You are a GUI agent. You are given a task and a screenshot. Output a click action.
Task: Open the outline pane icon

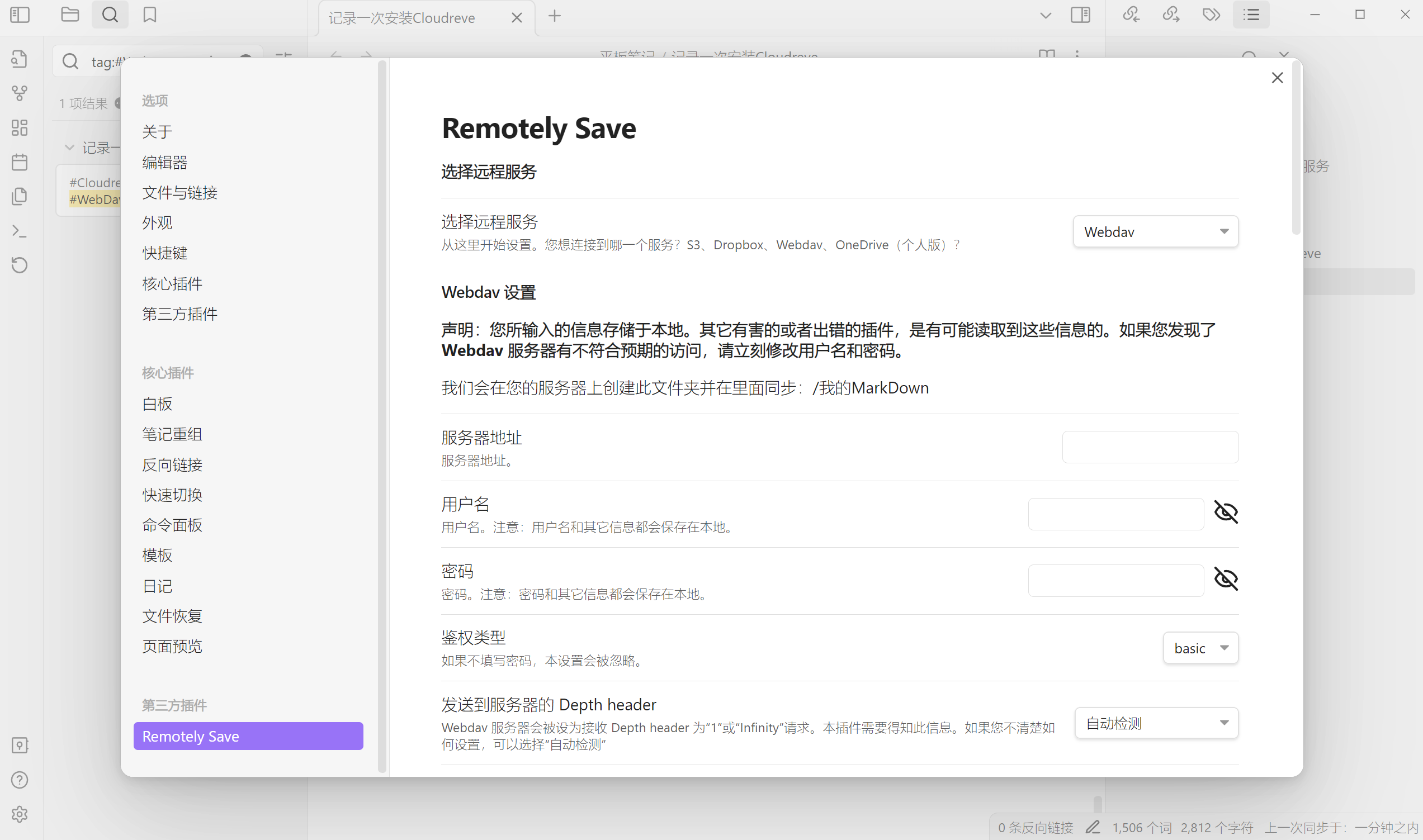coord(1251,15)
